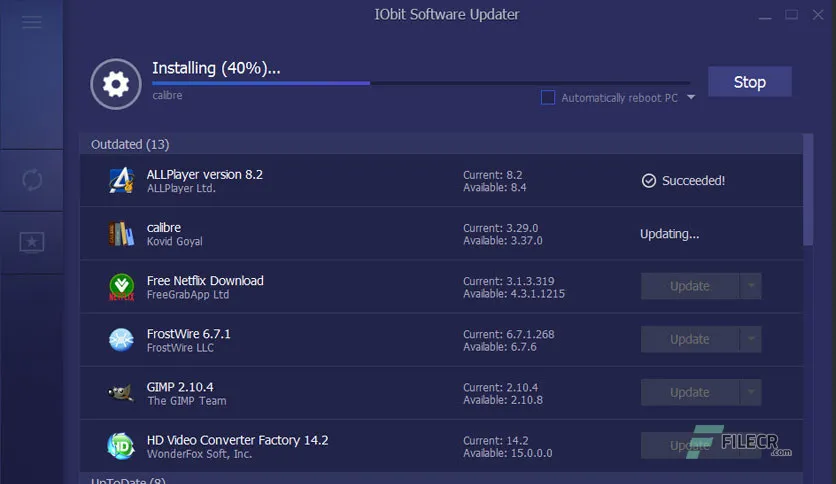
Task: Update FrostWire 6.7.1
Action: pyautogui.click(x=690, y=340)
